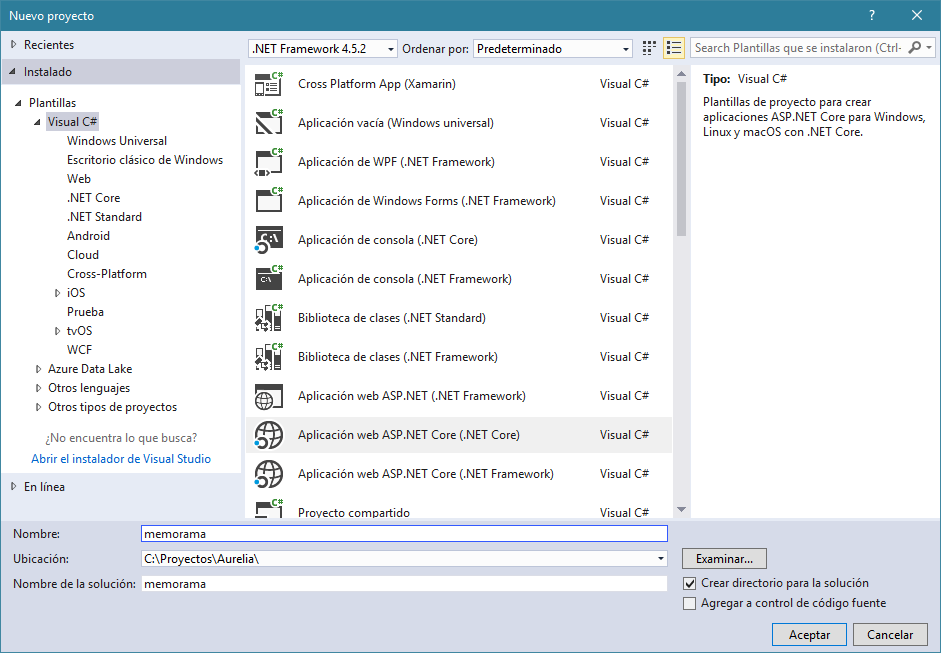
Task: Click the scroll down arrow of template list
Action: (681, 510)
